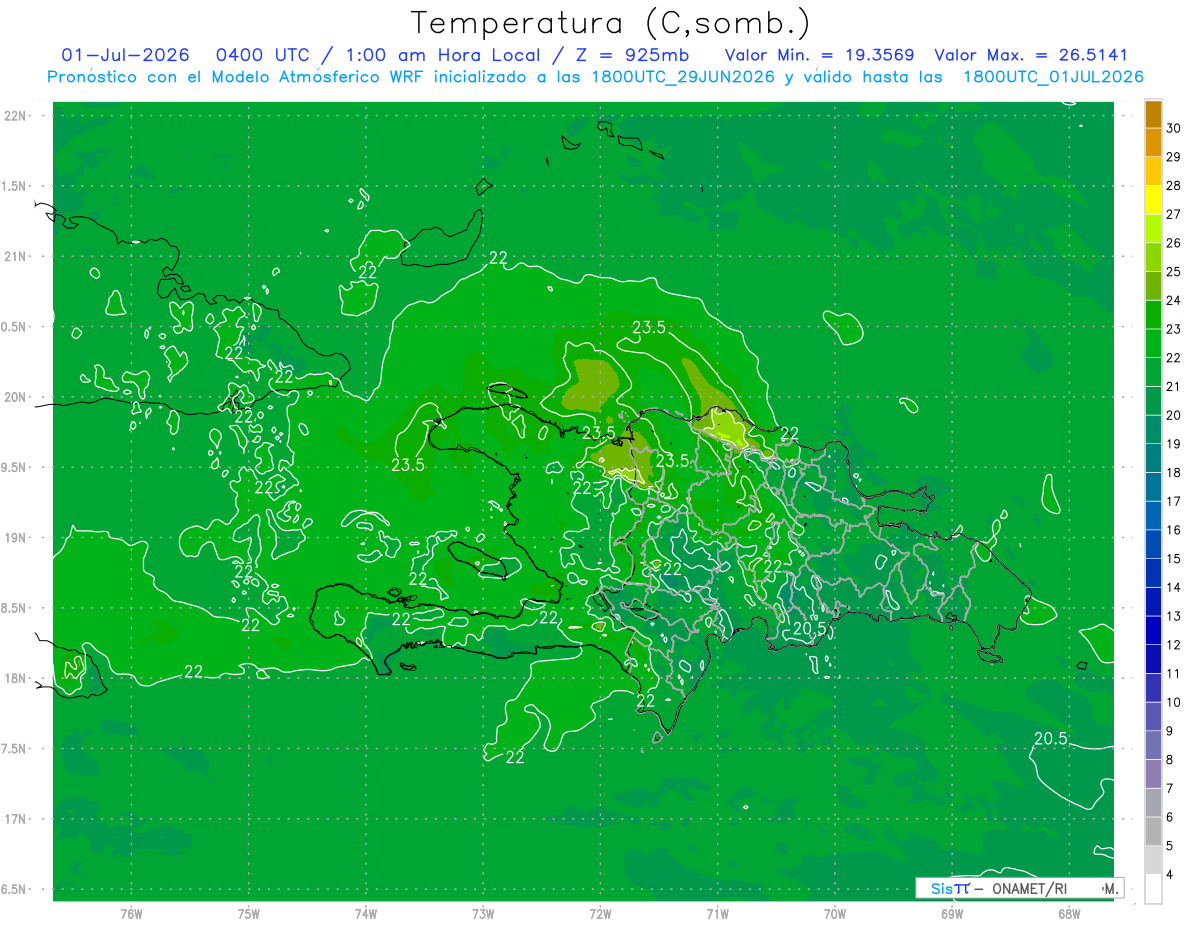Viewport: 1200px width, 927px height.
Task: Click the 23.5 contour label near 20.5N
Action: click(649, 327)
